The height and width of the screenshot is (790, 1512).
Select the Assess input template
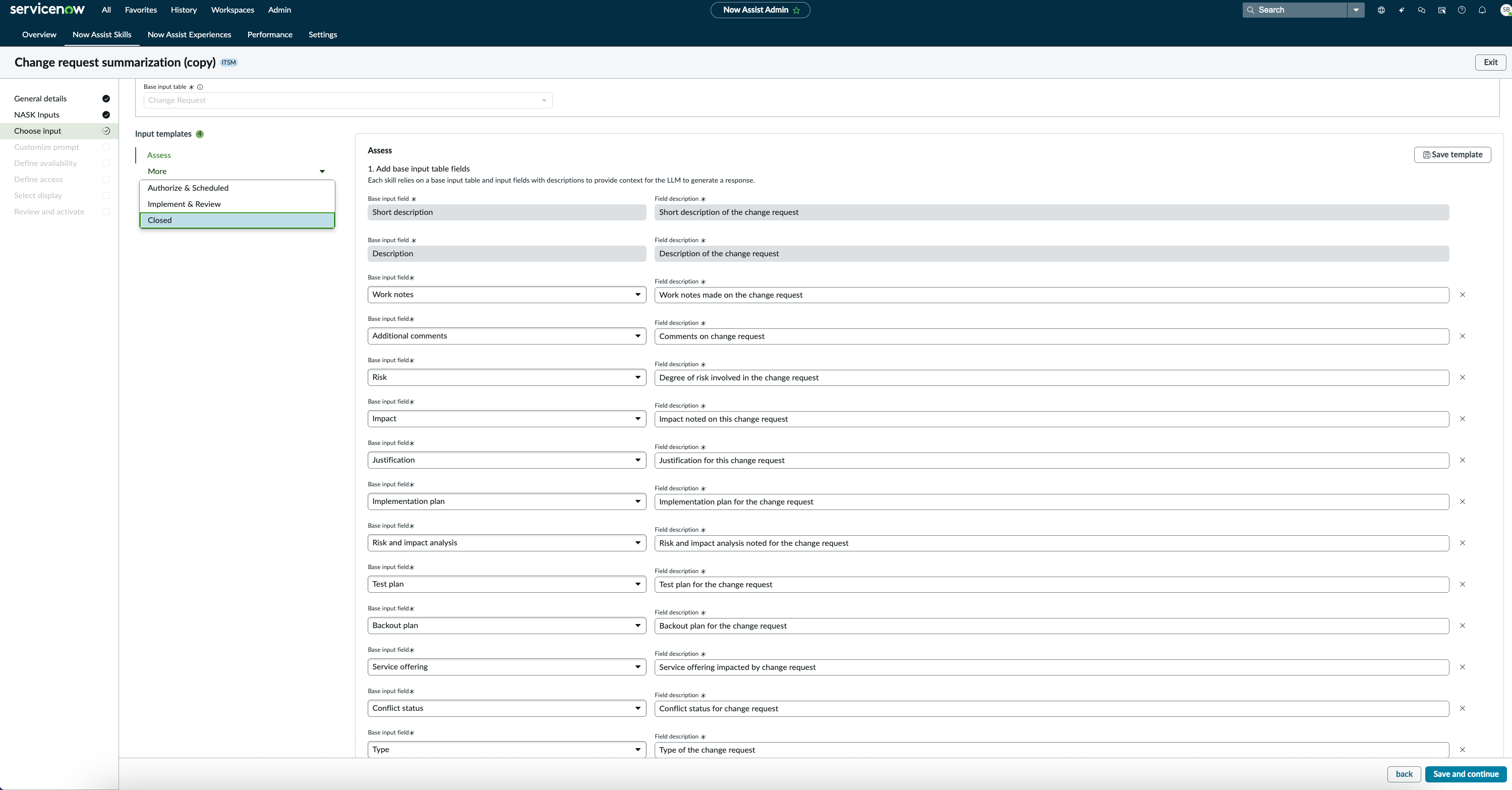coord(159,155)
